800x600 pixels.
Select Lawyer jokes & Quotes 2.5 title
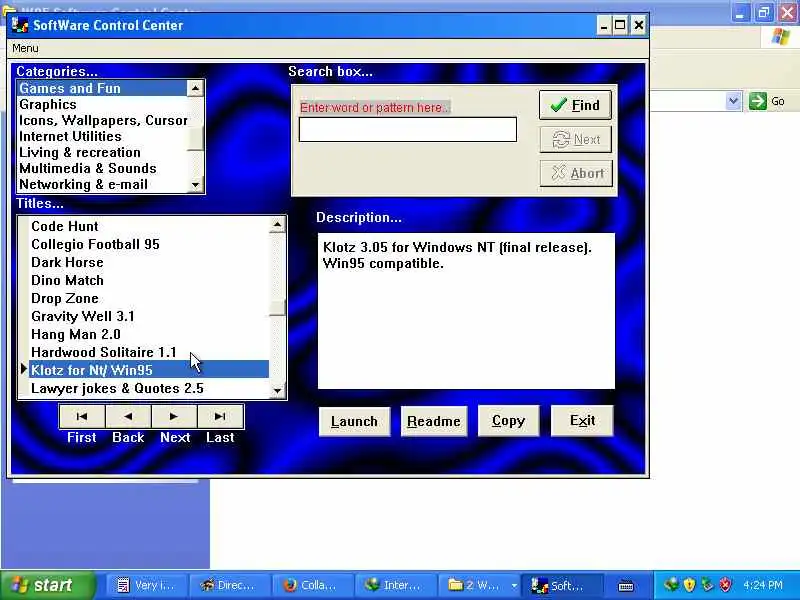point(148,388)
